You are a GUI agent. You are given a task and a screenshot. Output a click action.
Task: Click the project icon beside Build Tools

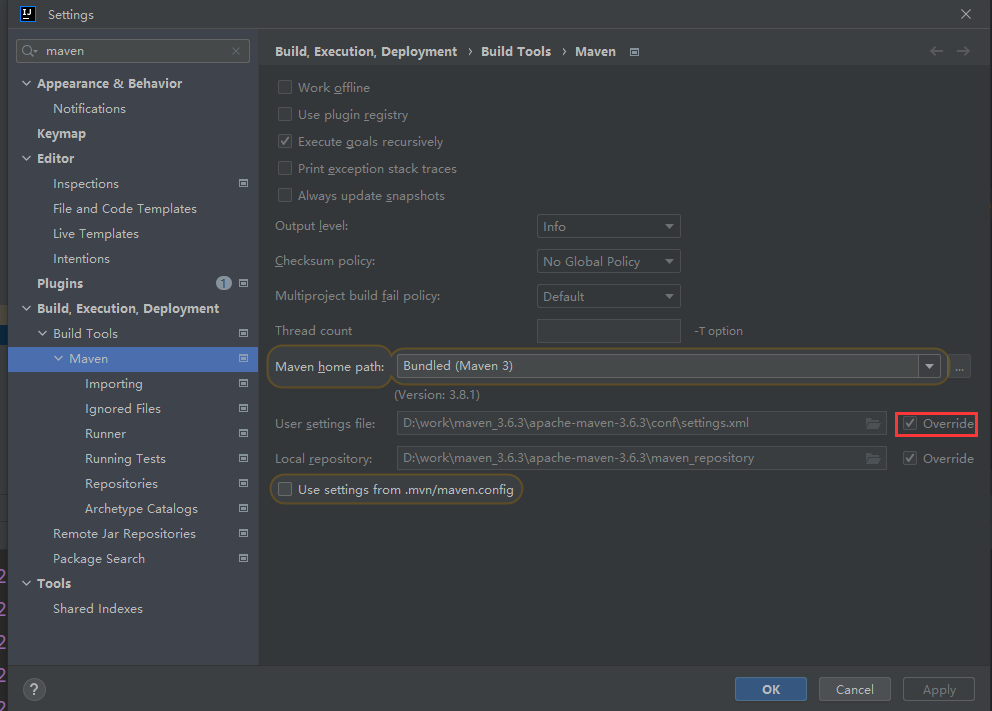tap(243, 333)
